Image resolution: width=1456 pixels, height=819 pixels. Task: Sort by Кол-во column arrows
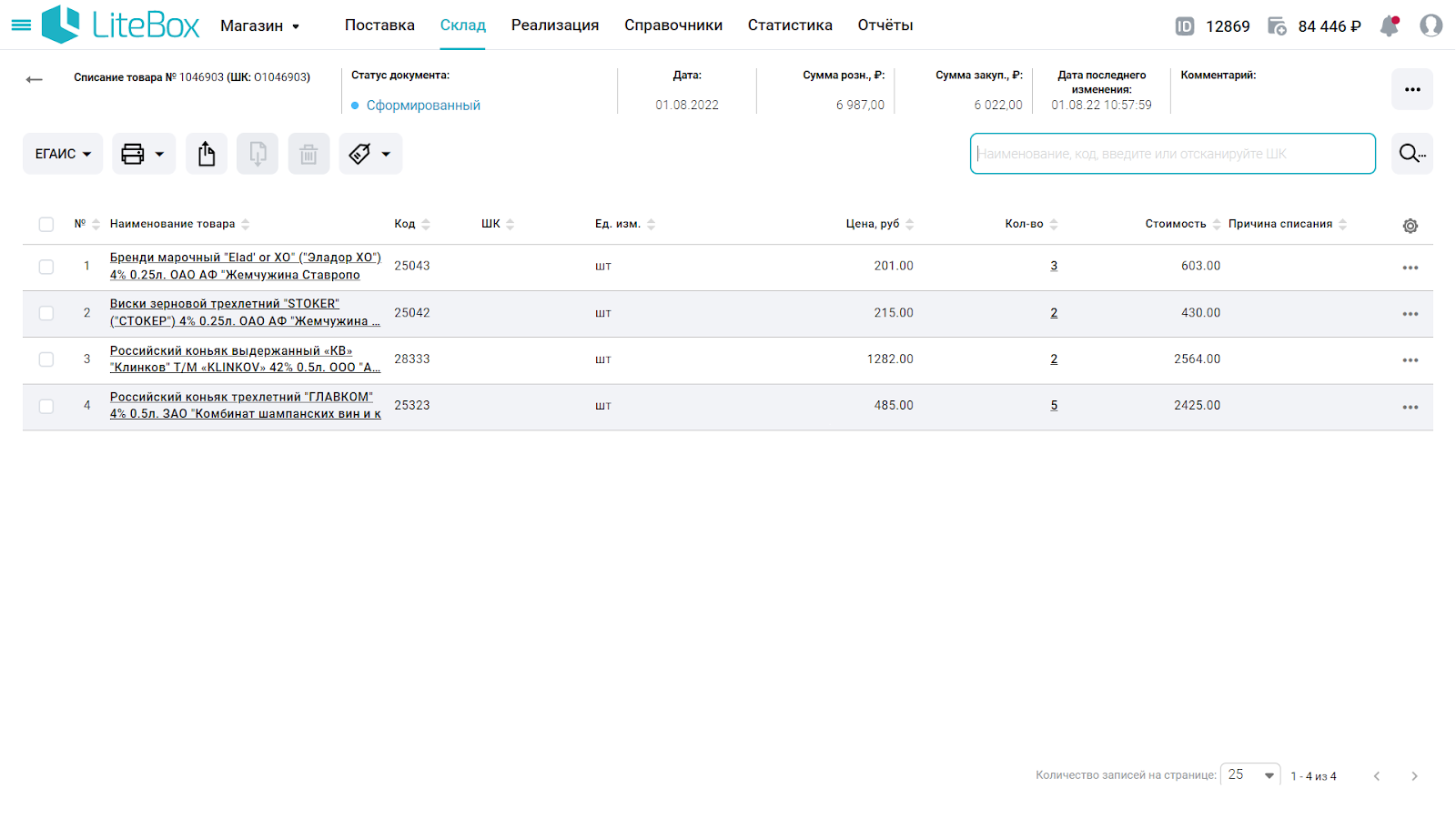coord(1054,225)
